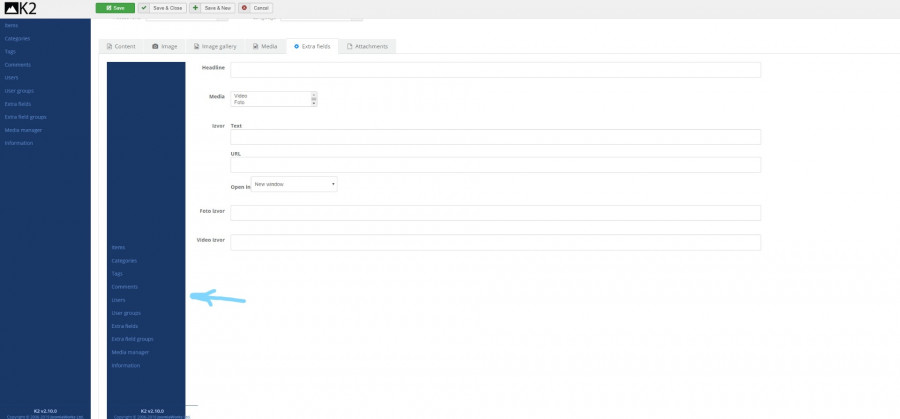Open Categories in the outer left sidebar
The image size is (900, 419).
(17, 38)
